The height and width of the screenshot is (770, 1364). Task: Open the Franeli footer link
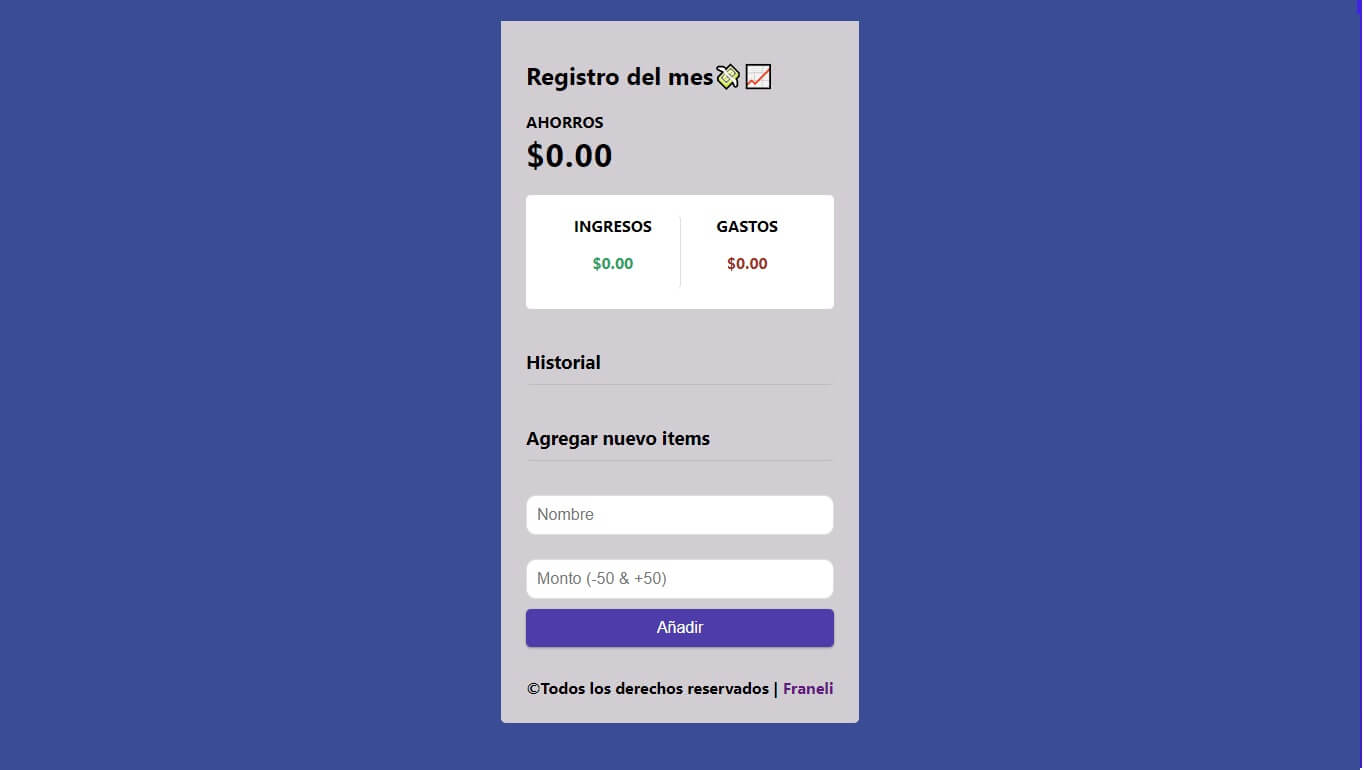(808, 689)
